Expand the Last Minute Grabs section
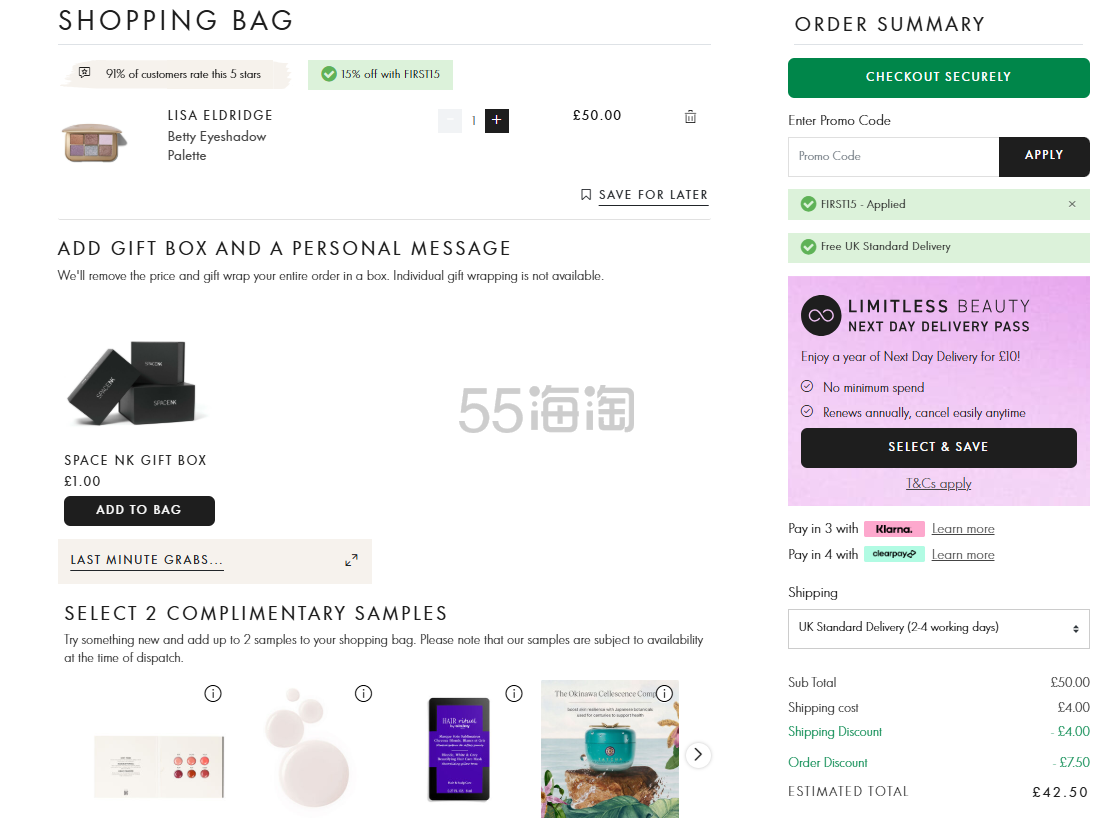The height and width of the screenshot is (818, 1094). 351,560
